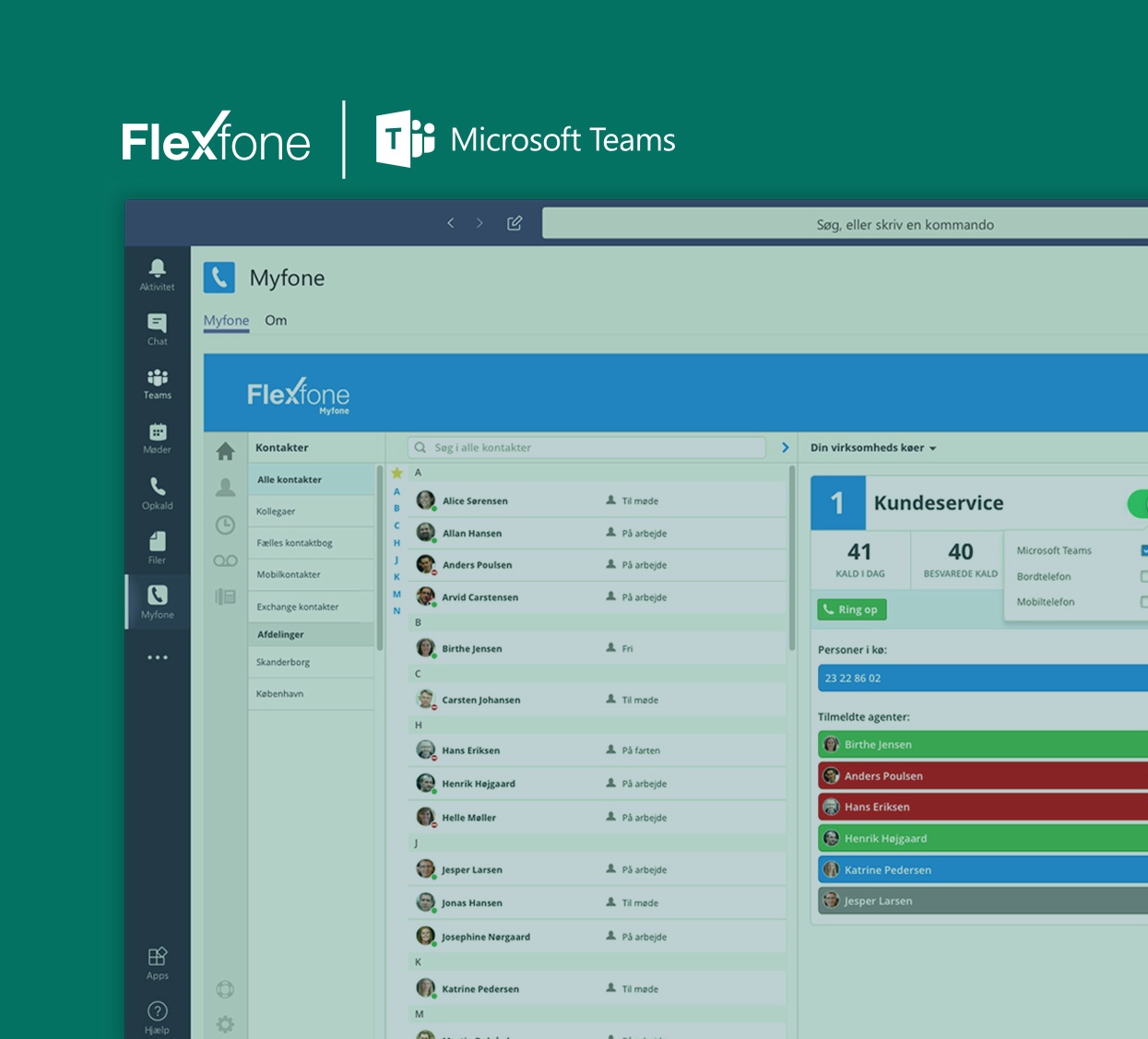Expand contacts panel with blue chevron

[786, 447]
